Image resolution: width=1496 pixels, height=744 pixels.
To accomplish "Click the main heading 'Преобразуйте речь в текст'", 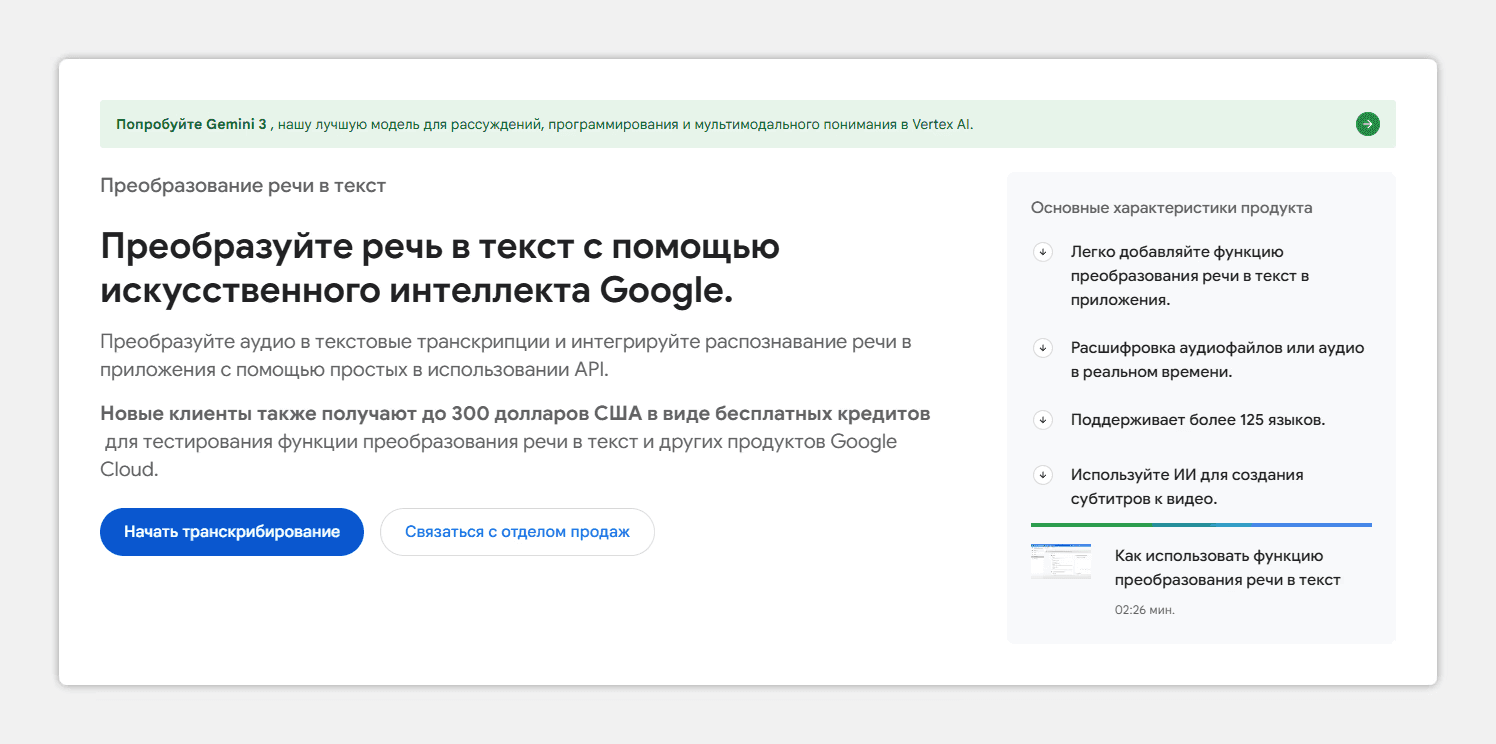I will coord(440,268).
